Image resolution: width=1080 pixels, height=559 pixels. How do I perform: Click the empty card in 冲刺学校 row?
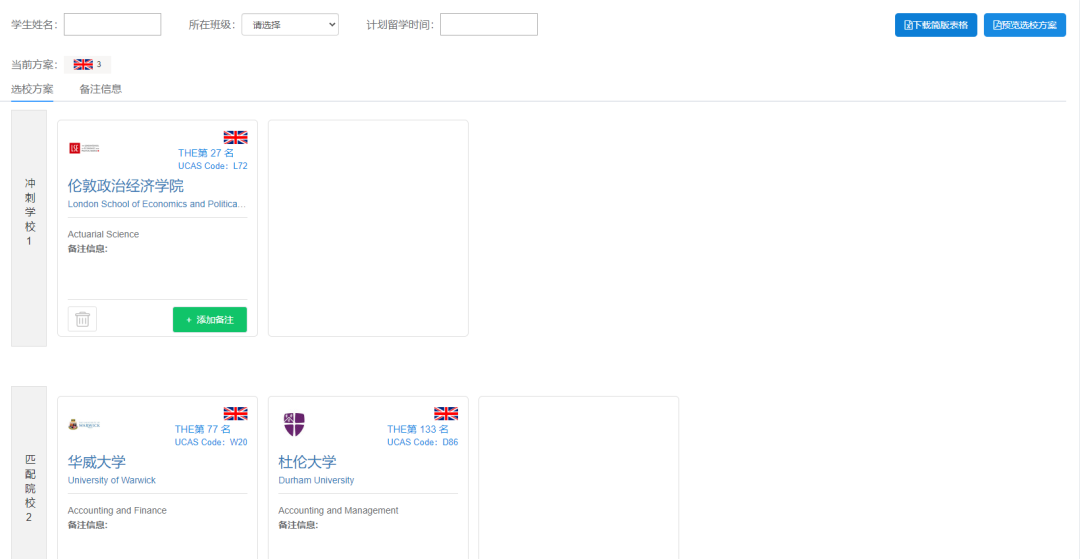(368, 229)
